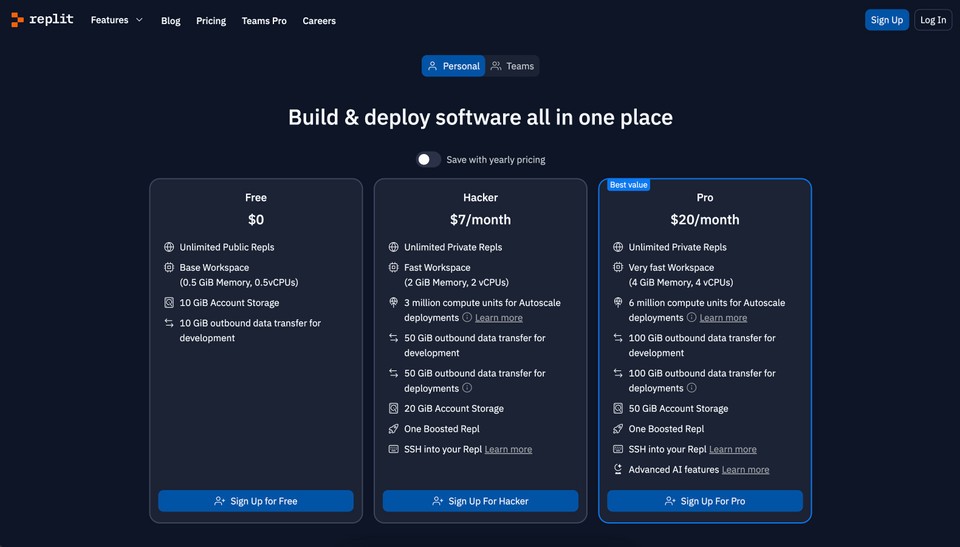The height and width of the screenshot is (547, 960).
Task: Click info icon after Hacker Autoscale deployments
Action: click(x=467, y=317)
